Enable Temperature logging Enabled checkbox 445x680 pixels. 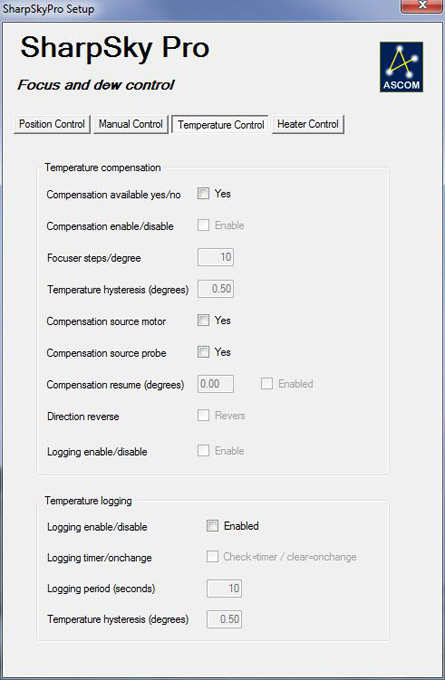(x=213, y=526)
